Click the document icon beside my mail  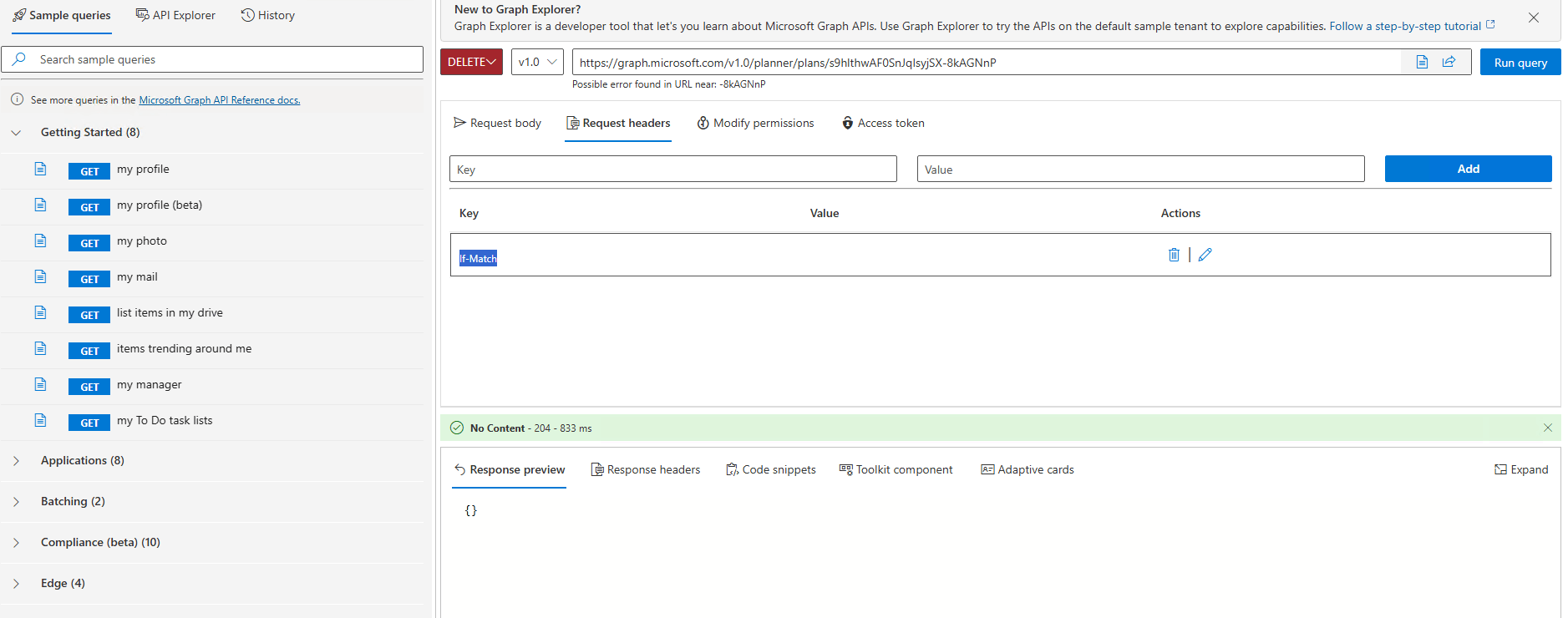click(40, 276)
